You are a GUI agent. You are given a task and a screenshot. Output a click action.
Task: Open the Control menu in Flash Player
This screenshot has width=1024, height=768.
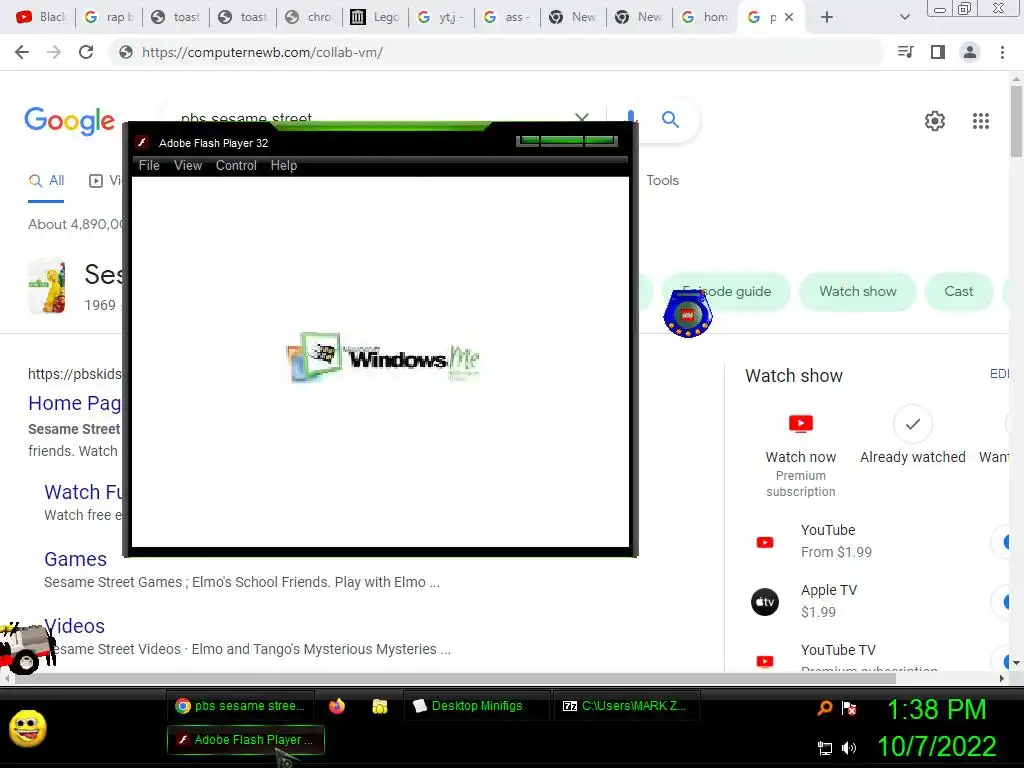click(236, 165)
